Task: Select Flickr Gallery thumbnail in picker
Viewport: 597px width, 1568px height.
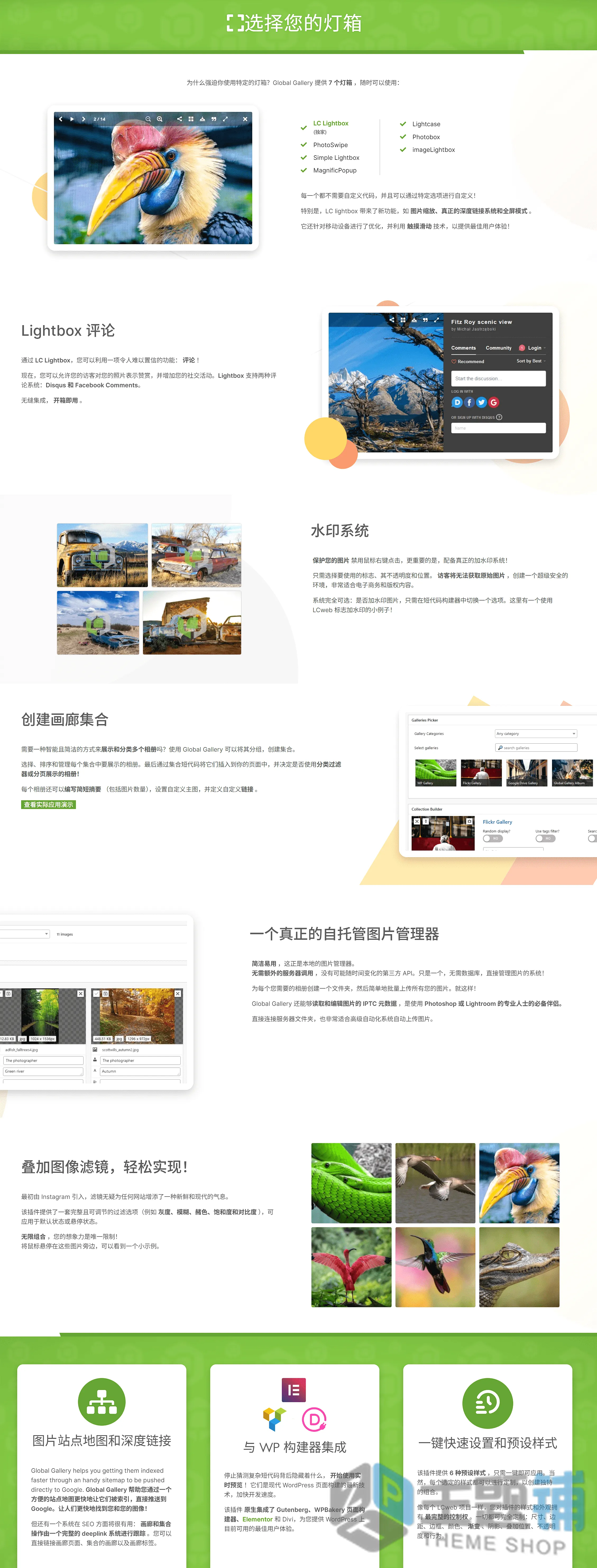Action: click(481, 772)
